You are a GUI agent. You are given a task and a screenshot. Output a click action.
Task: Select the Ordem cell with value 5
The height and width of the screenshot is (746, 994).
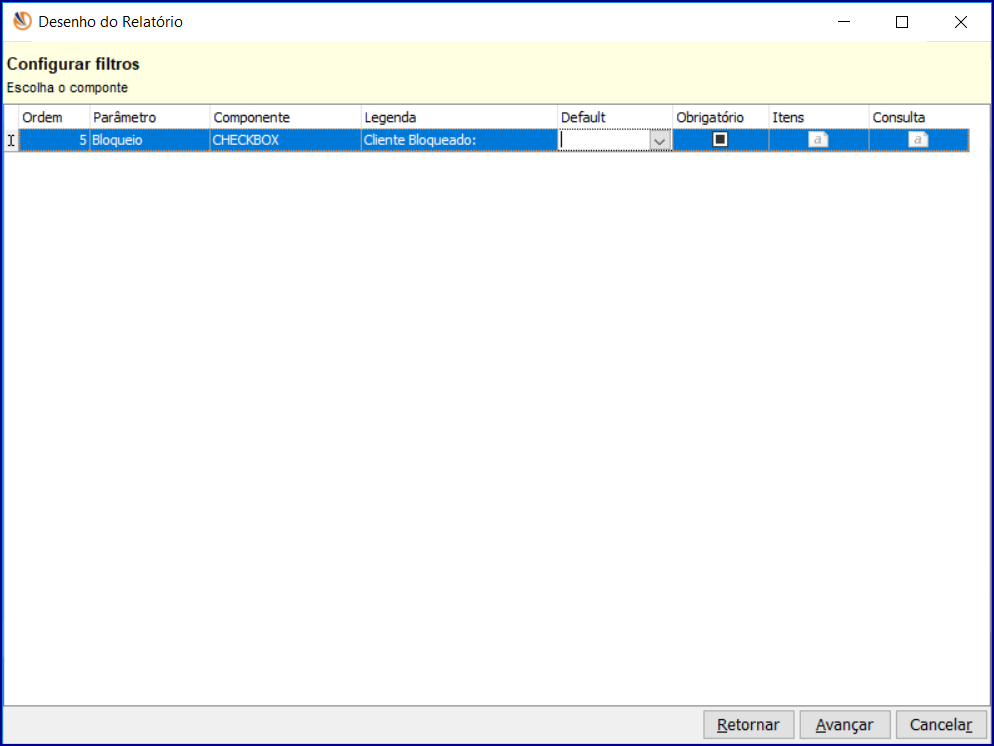click(x=54, y=140)
